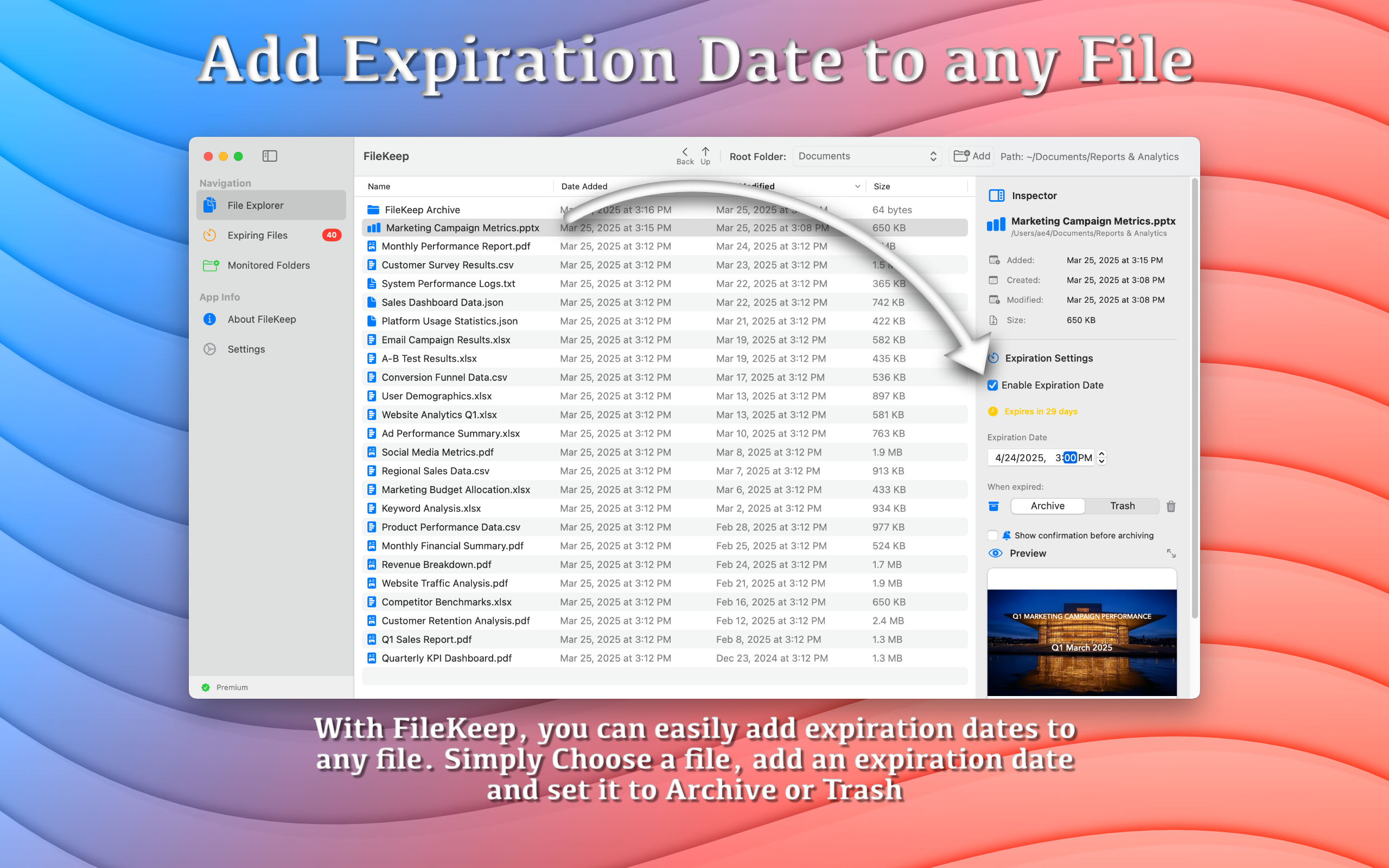
Task: Sort by the Size column header
Action: [882, 187]
